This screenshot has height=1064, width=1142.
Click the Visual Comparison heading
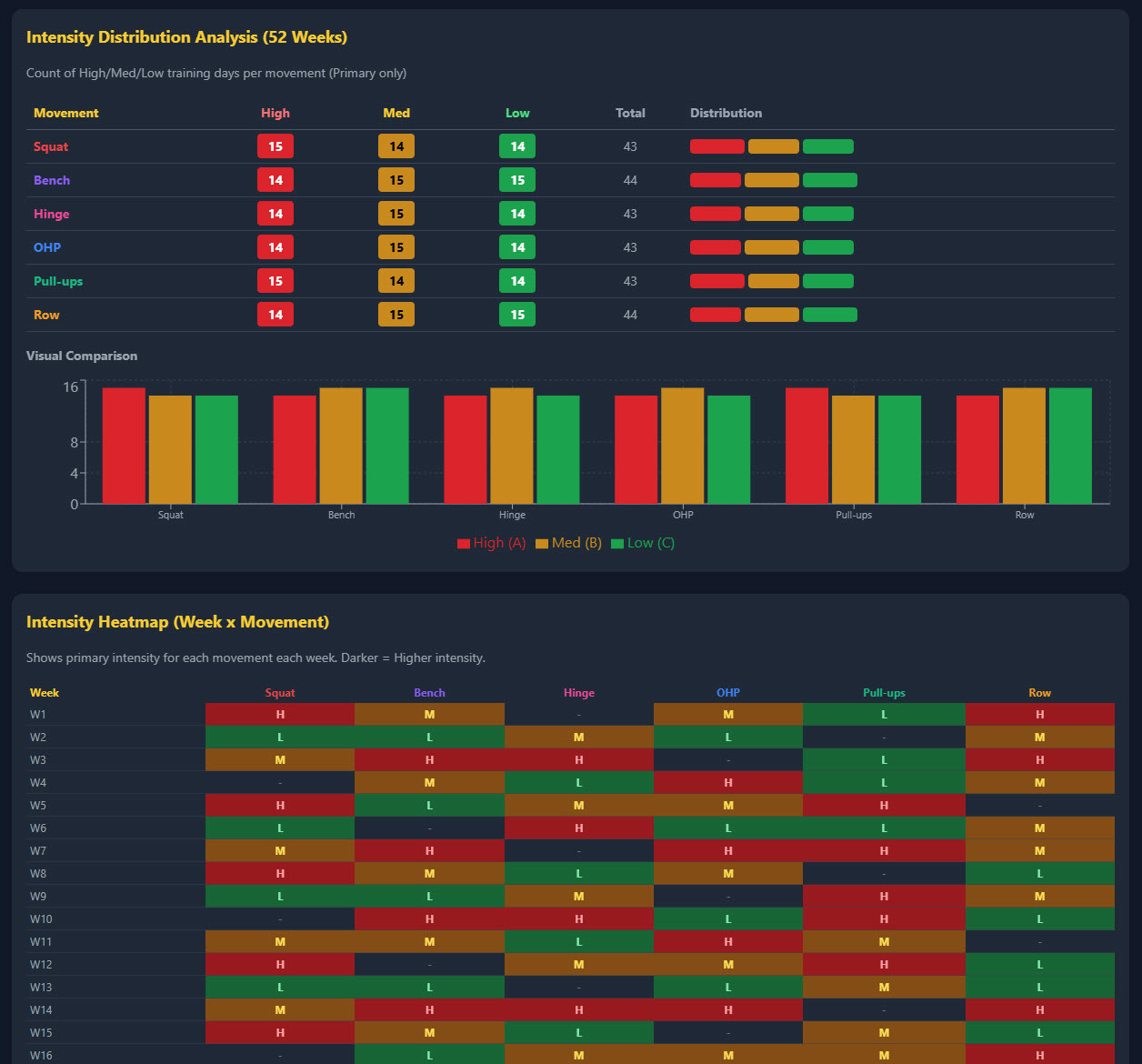[x=82, y=356]
